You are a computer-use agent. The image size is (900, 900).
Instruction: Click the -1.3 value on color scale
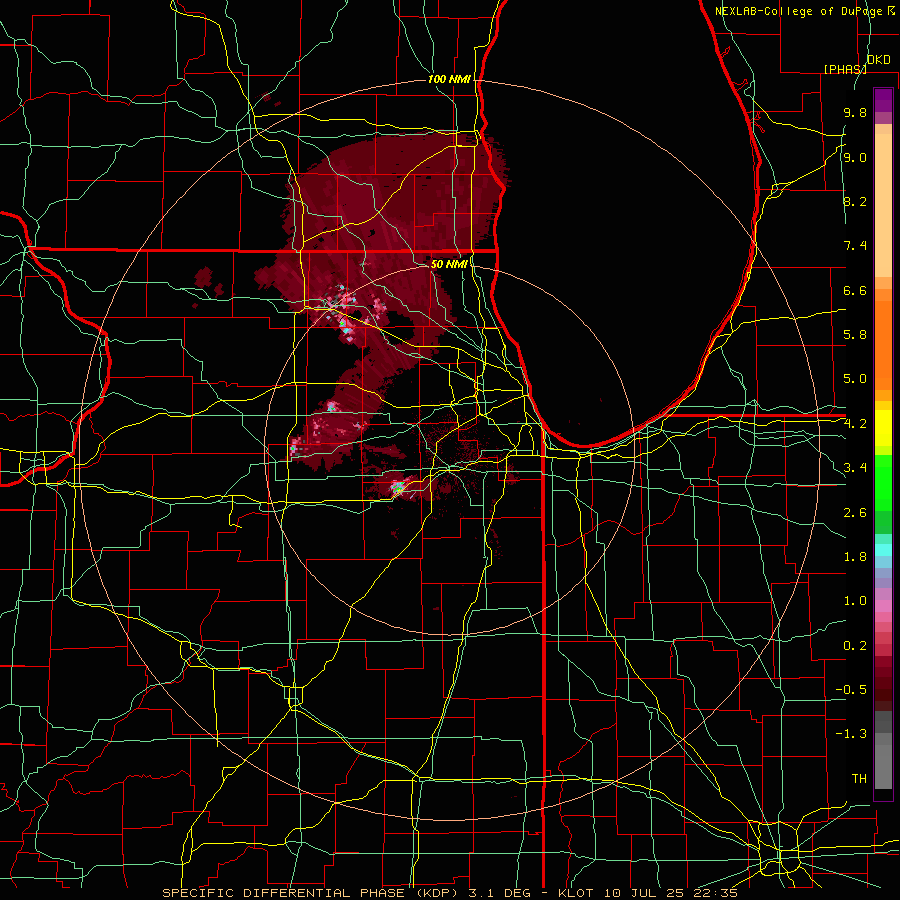[851, 734]
